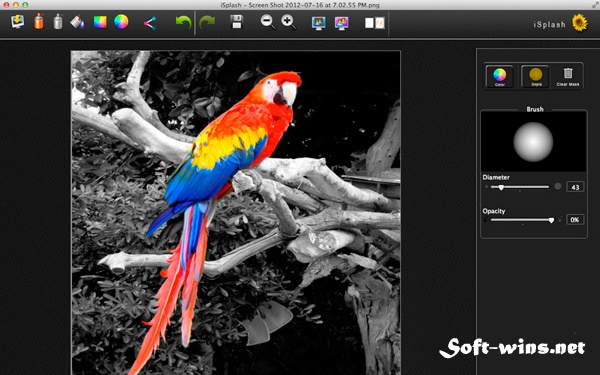Click the share icon
The height and width of the screenshot is (375, 600).
point(150,23)
